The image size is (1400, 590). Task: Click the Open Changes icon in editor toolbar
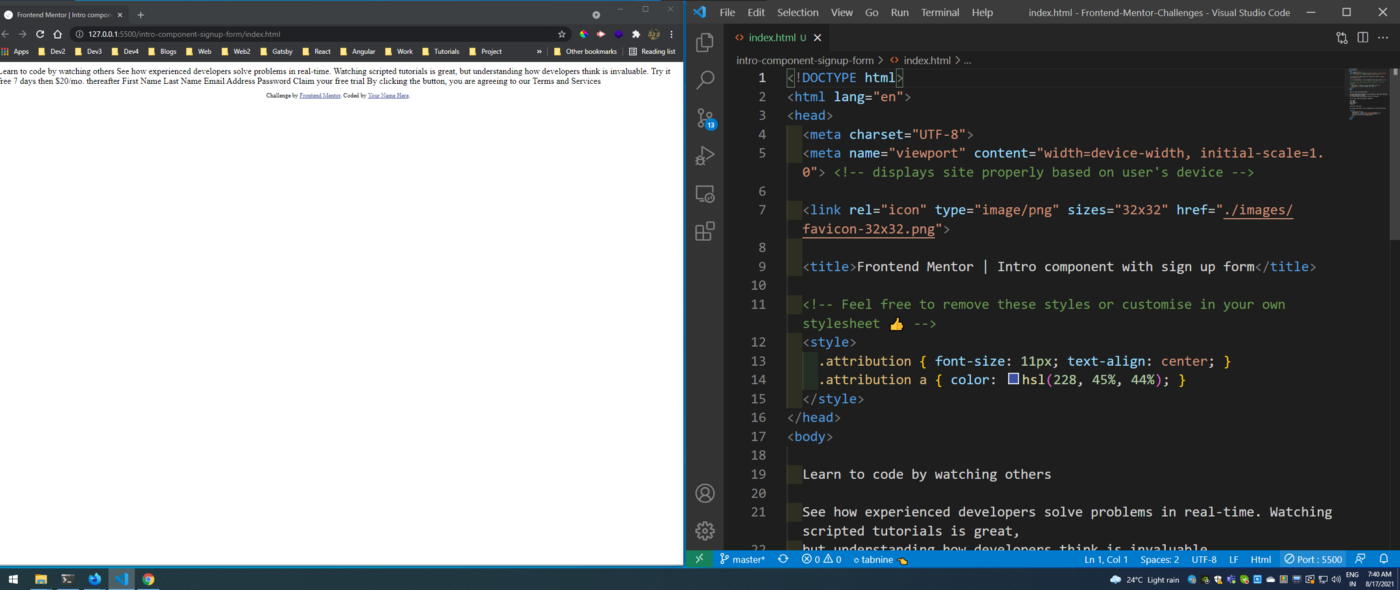tap(1342, 38)
